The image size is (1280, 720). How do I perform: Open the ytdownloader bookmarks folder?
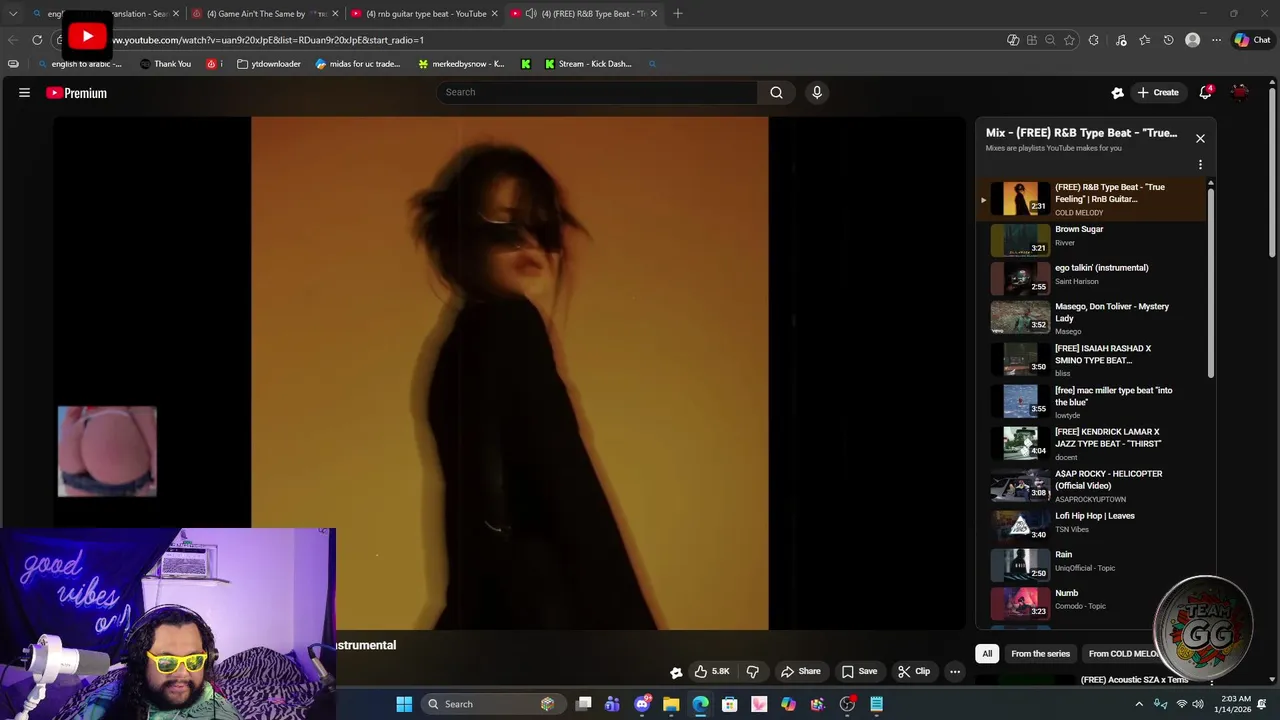tap(269, 64)
